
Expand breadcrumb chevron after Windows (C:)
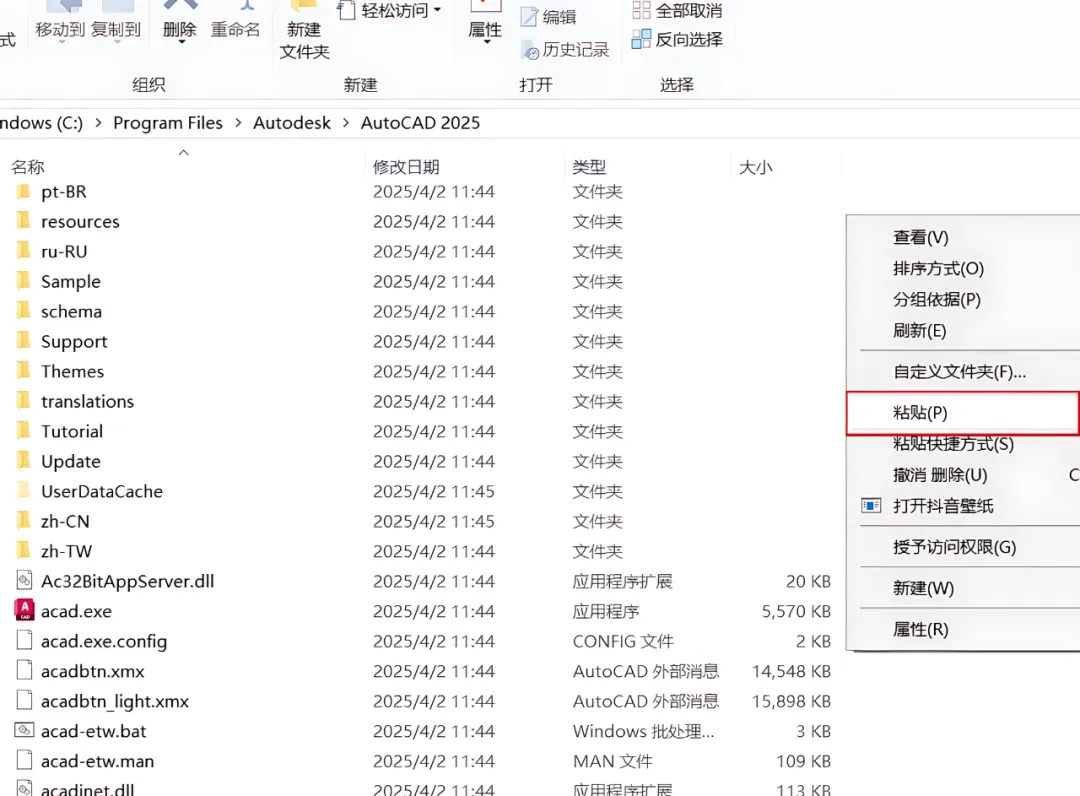[x=98, y=123]
